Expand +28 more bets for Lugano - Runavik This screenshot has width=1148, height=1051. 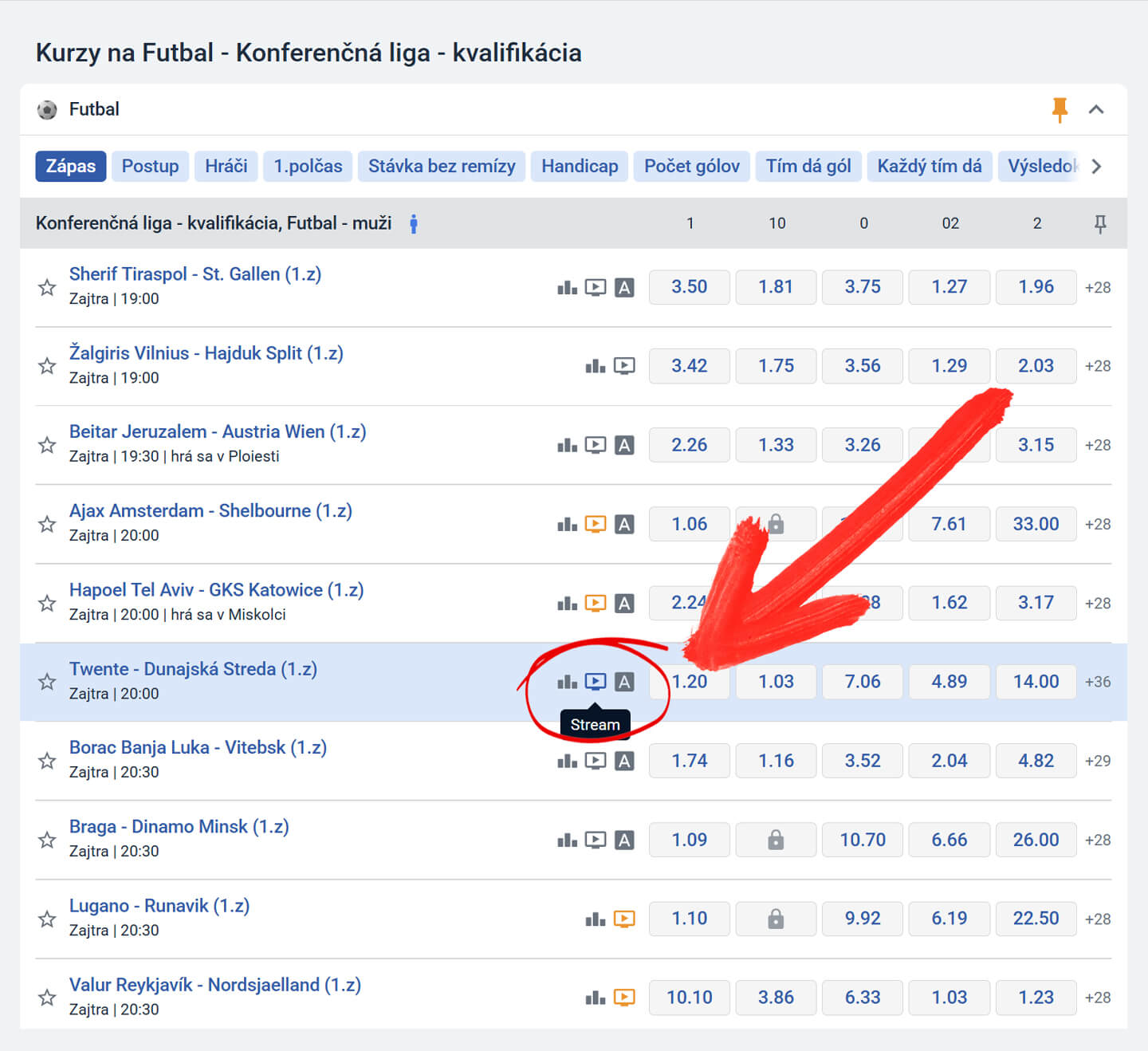click(x=1098, y=919)
